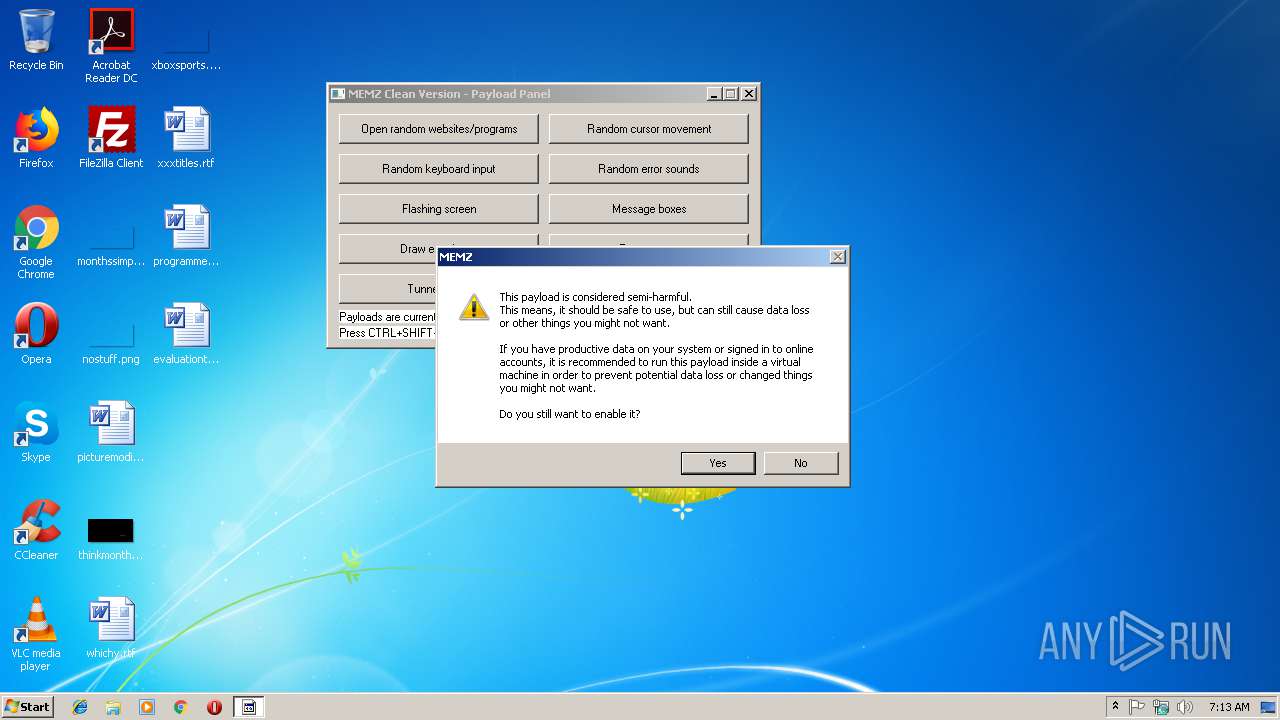Close the MEMZ Payload Panel window
The width and height of the screenshot is (1280, 720).
coord(749,94)
